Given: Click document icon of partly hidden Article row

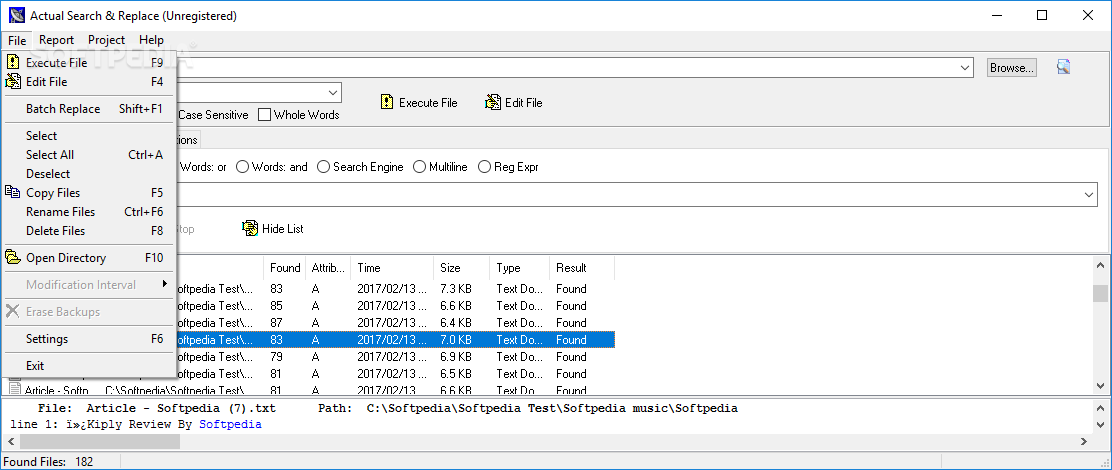Looking at the screenshot, I should tap(15, 389).
